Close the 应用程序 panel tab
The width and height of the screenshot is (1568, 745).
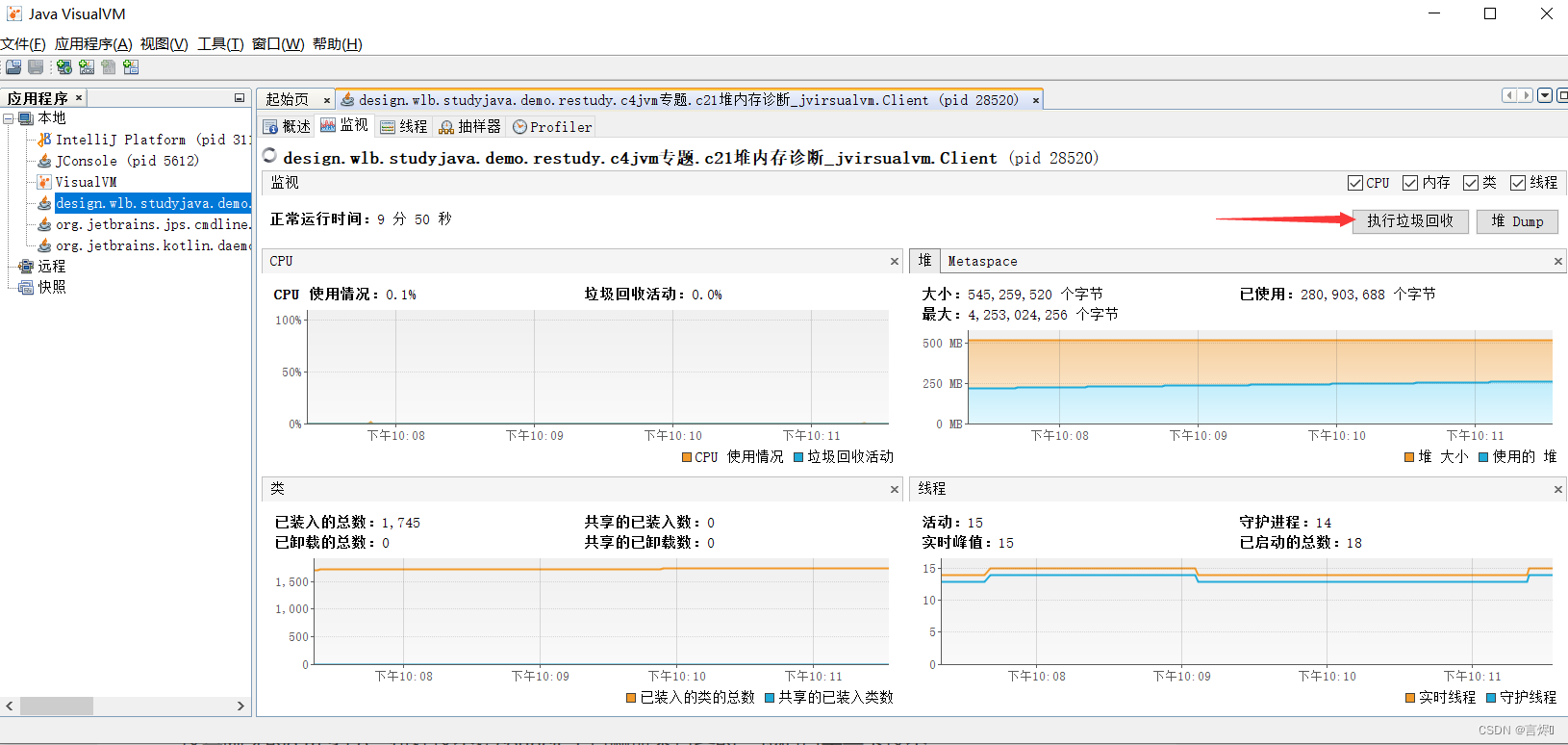tap(79, 98)
